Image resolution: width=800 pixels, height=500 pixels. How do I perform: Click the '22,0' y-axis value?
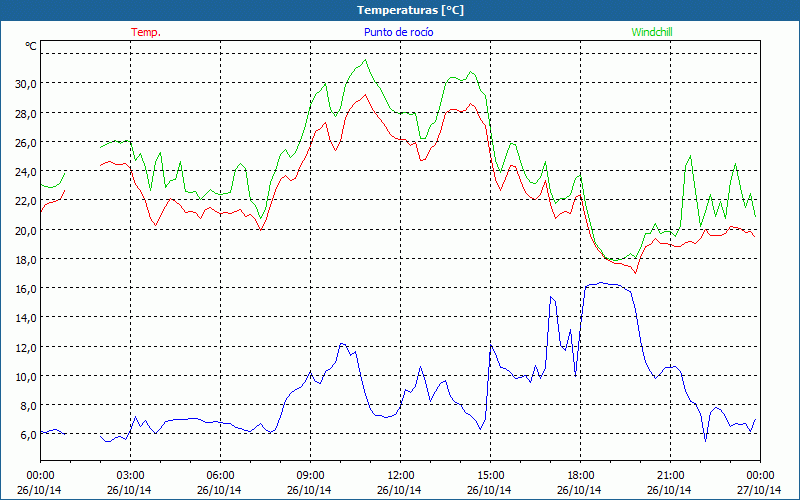(x=26, y=201)
